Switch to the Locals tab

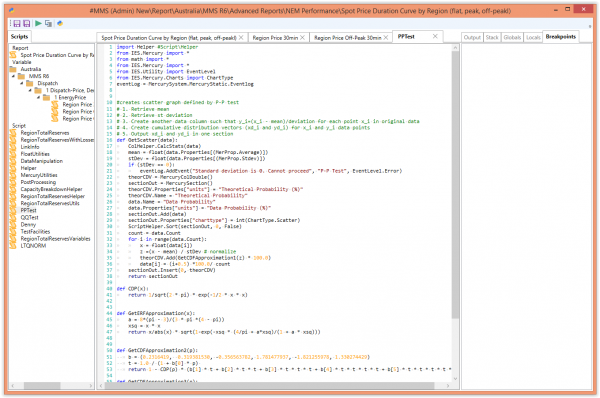533,37
